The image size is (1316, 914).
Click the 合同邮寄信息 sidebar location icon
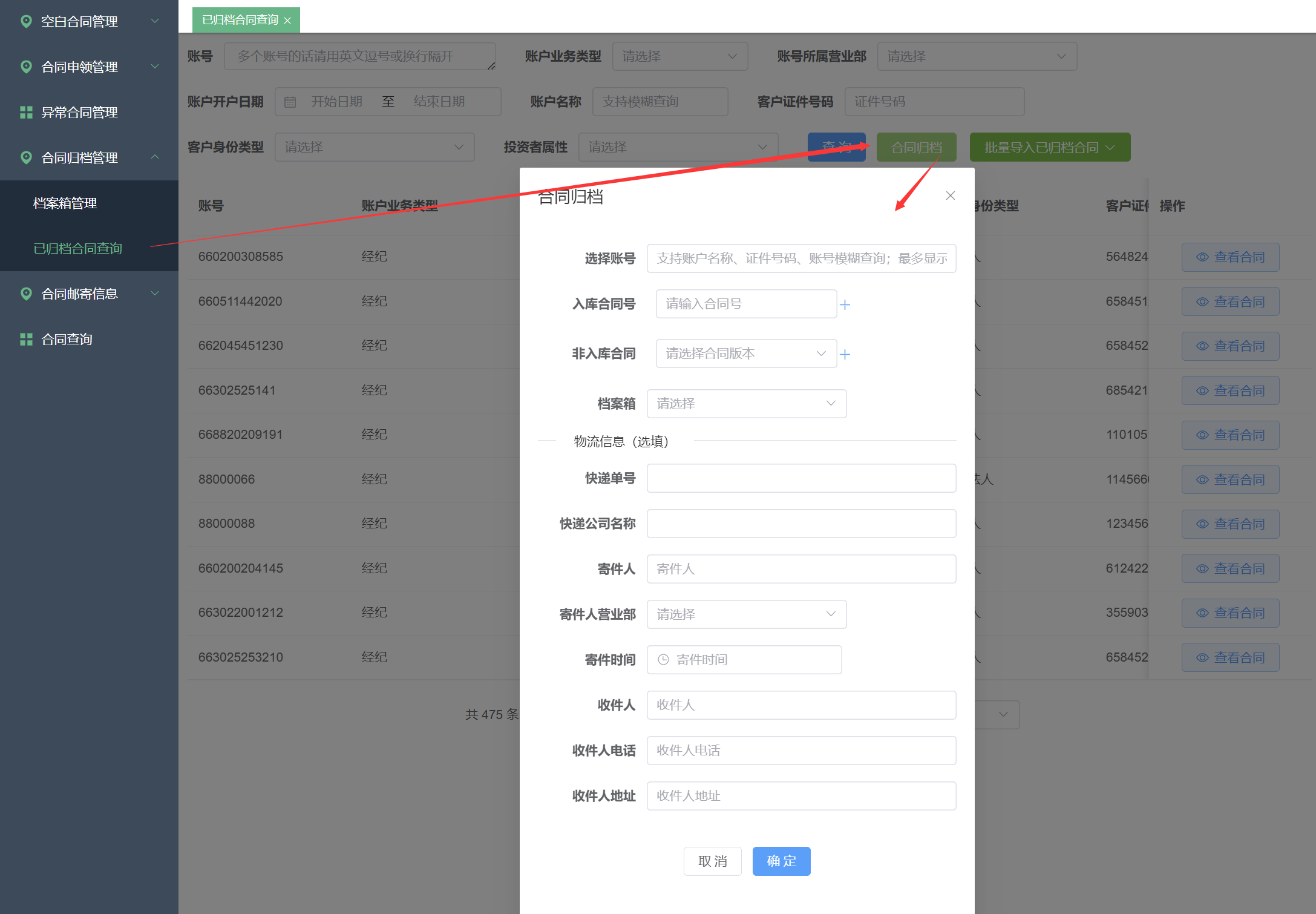pyautogui.click(x=26, y=294)
